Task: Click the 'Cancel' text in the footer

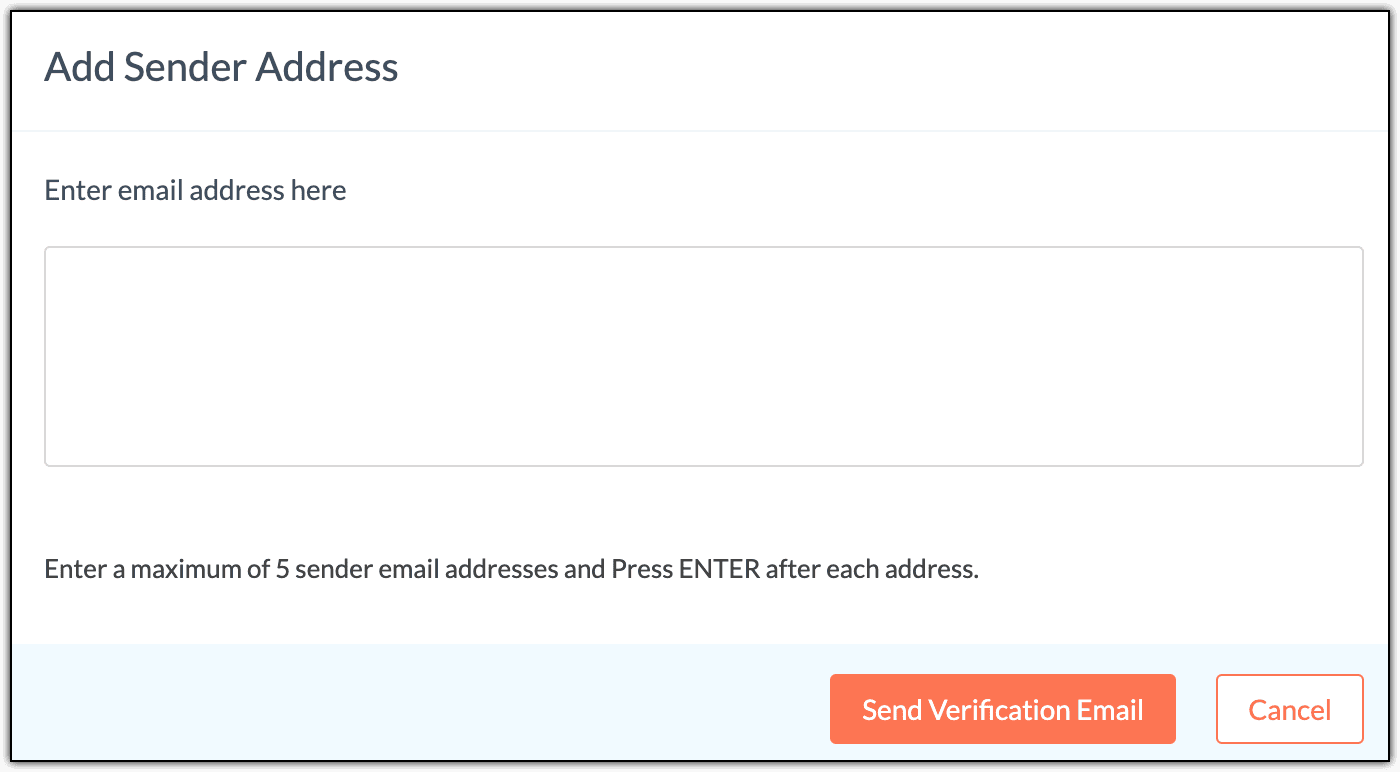Action: [x=1289, y=710]
